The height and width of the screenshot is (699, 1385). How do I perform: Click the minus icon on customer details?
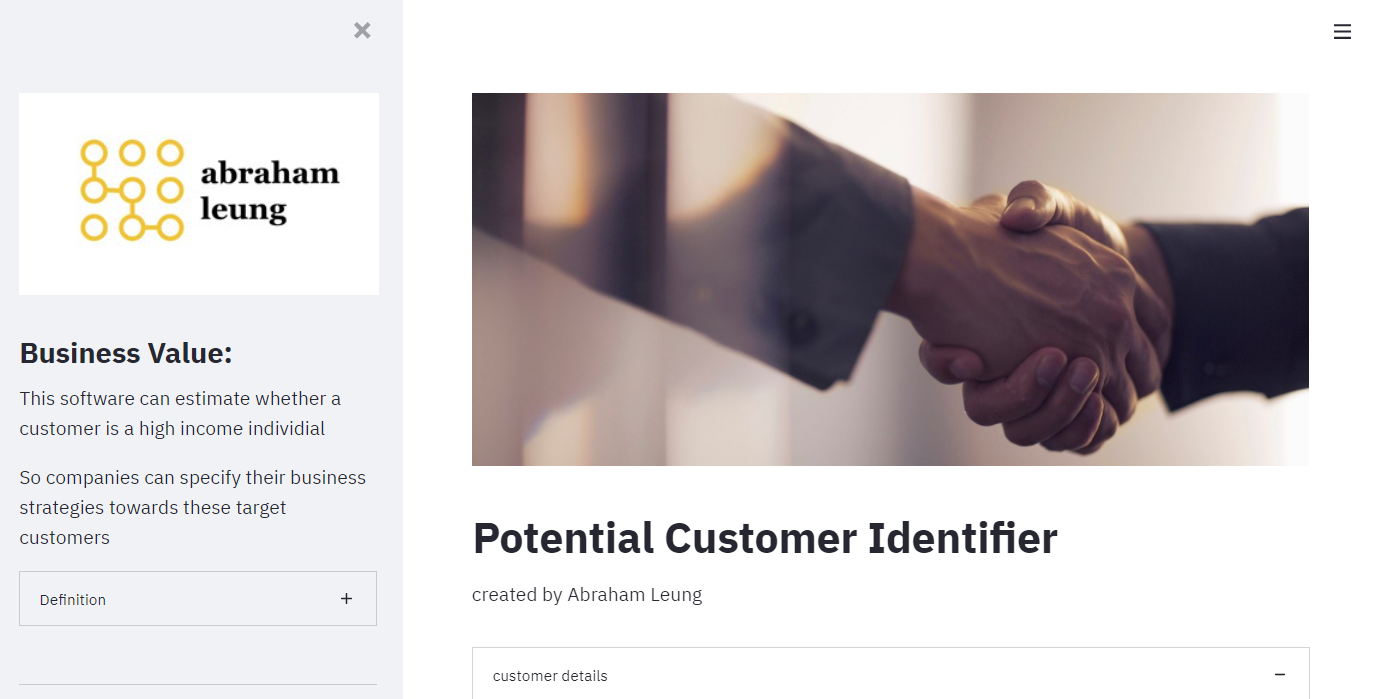pyautogui.click(x=1280, y=675)
